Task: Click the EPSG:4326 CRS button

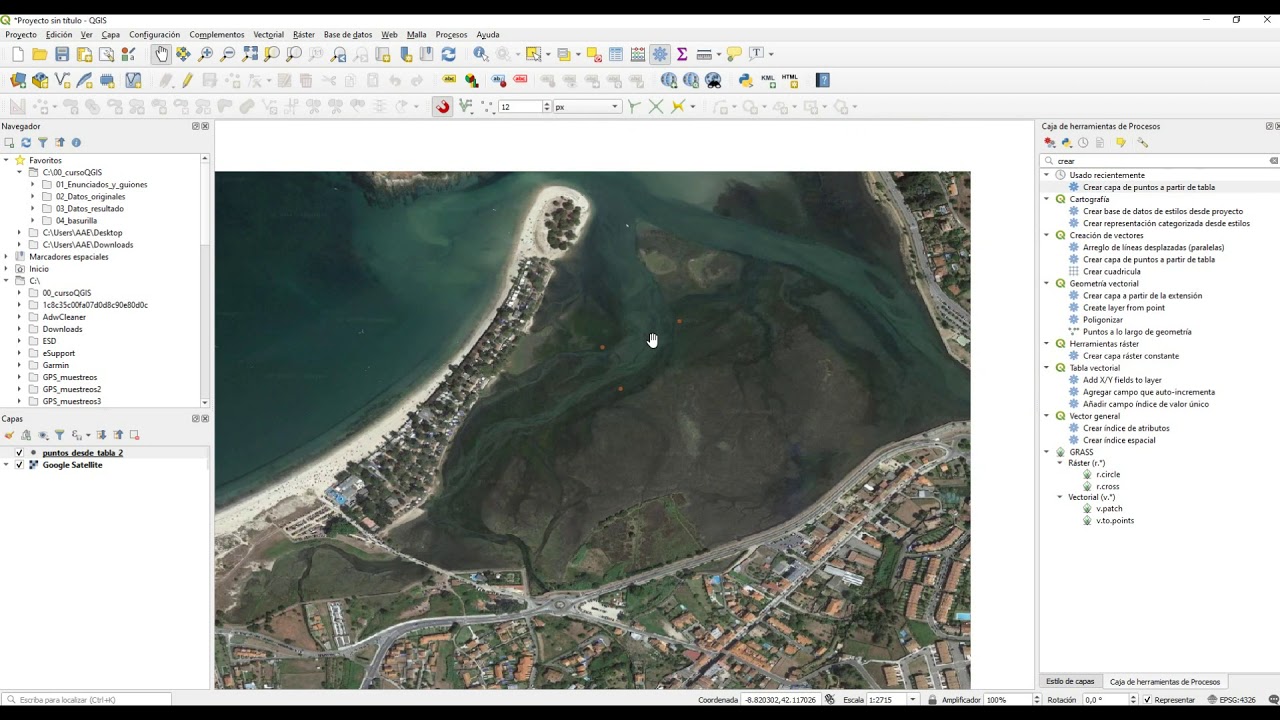Action: point(1231,700)
